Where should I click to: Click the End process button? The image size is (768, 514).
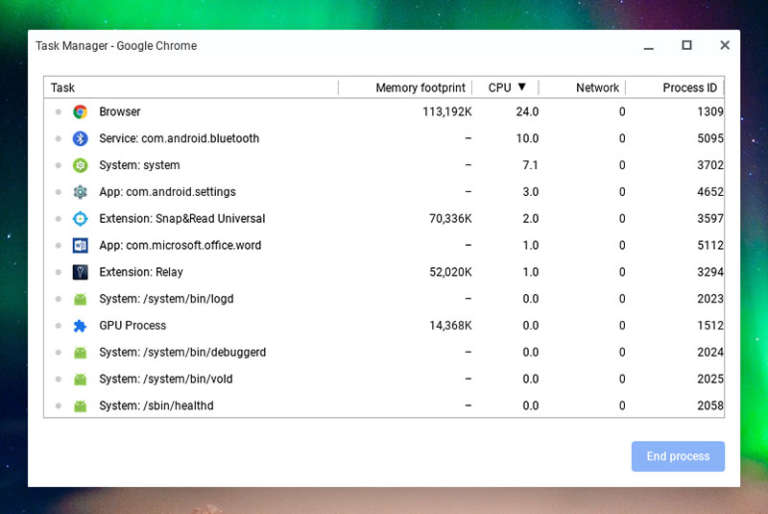[x=678, y=456]
